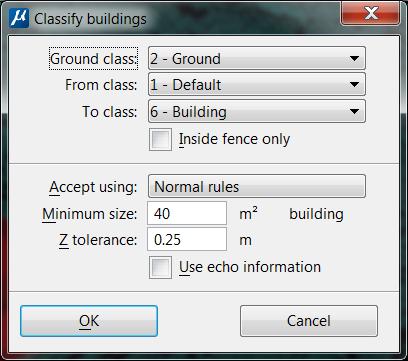Open the Accept using Normal rules selector
This screenshot has width=408, height=361.
[257, 186]
